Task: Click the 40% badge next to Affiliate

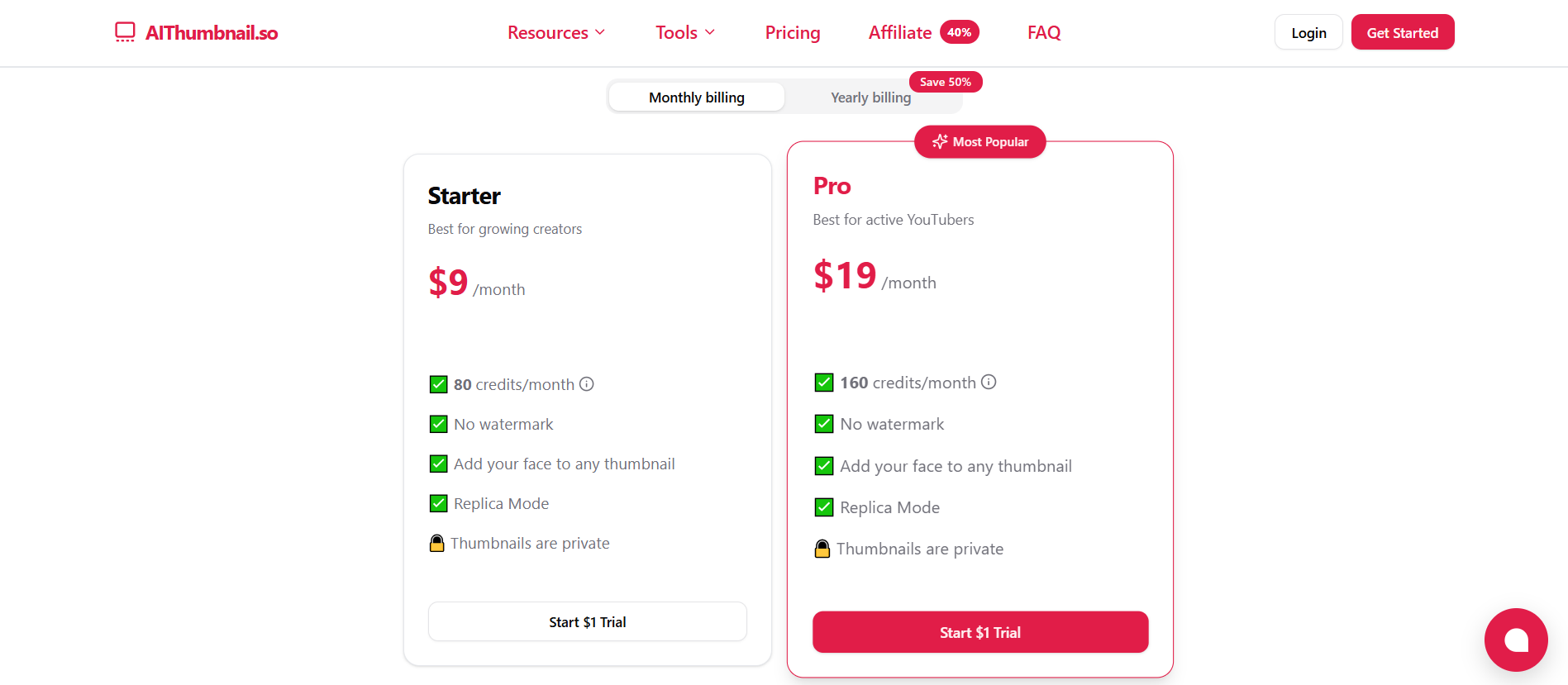Action: [x=960, y=31]
